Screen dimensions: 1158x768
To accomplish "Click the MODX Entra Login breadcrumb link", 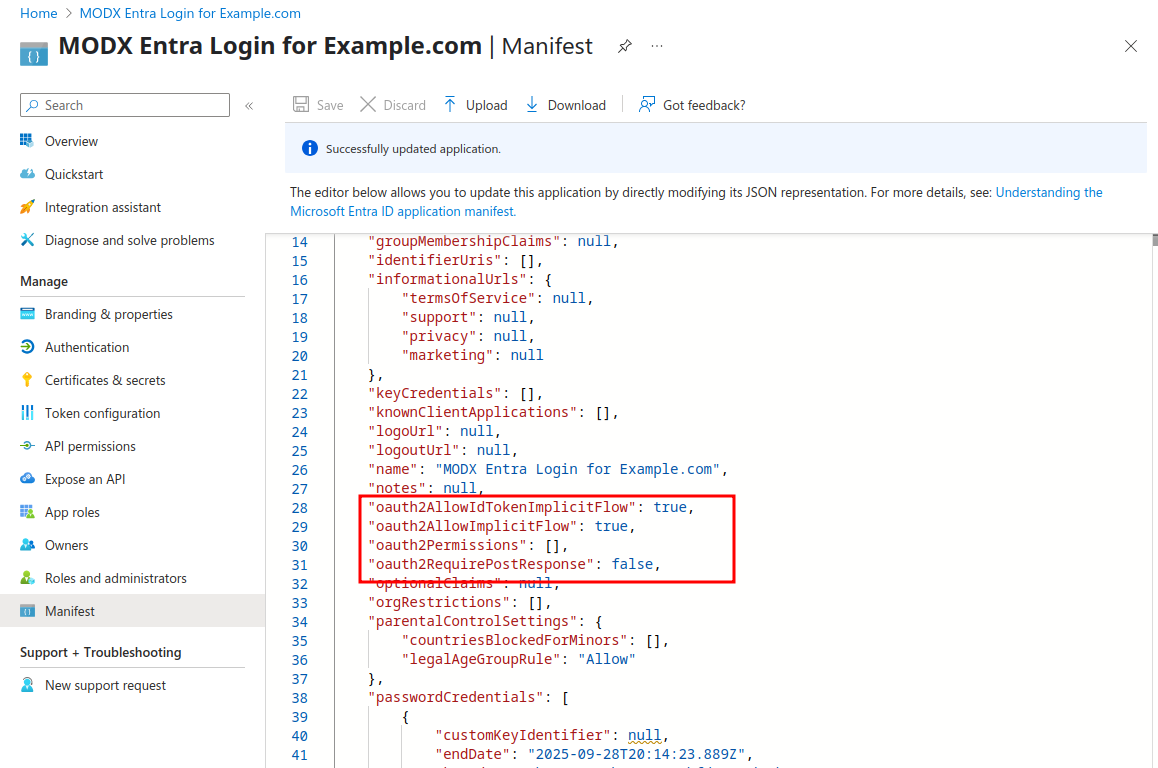I will 190,13.
